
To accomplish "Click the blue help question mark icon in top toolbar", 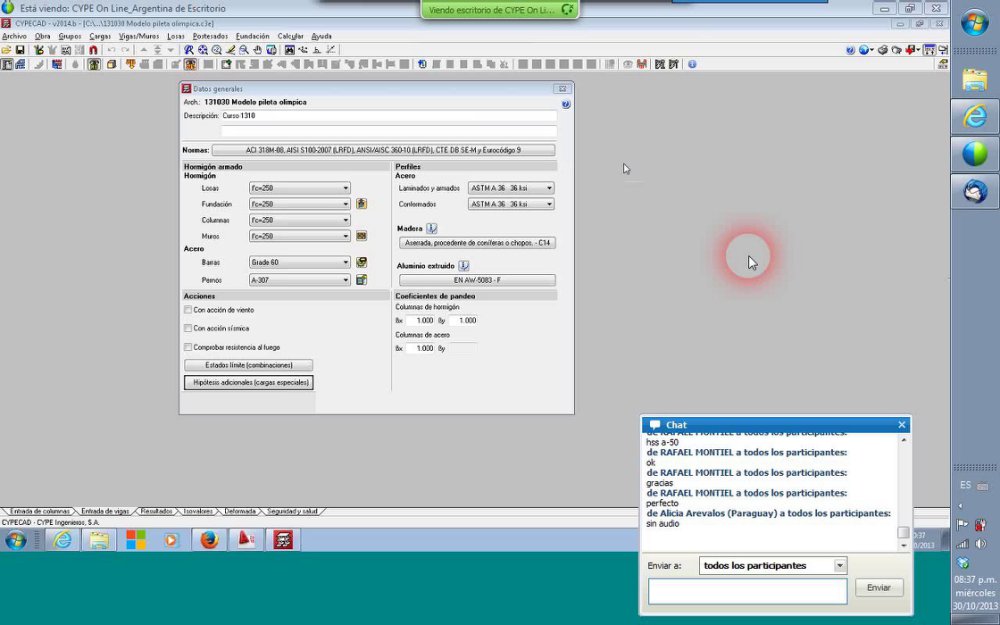I will (850, 50).
